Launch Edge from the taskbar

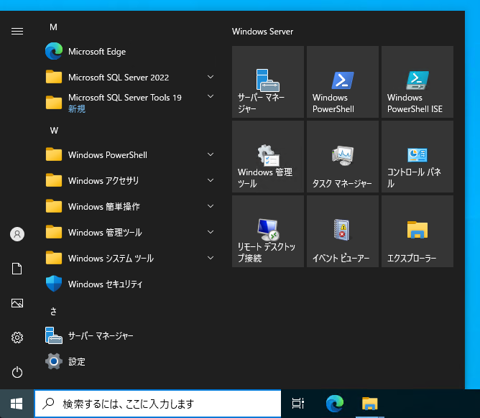tap(335, 404)
